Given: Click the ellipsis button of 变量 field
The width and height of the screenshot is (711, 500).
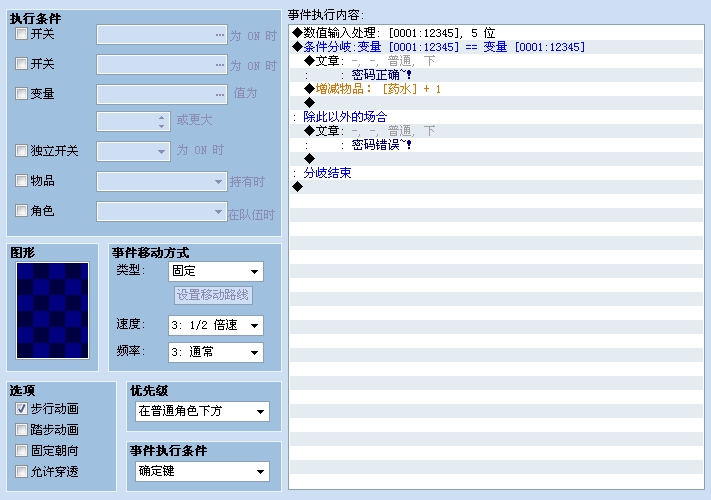Looking at the screenshot, I should pos(220,95).
